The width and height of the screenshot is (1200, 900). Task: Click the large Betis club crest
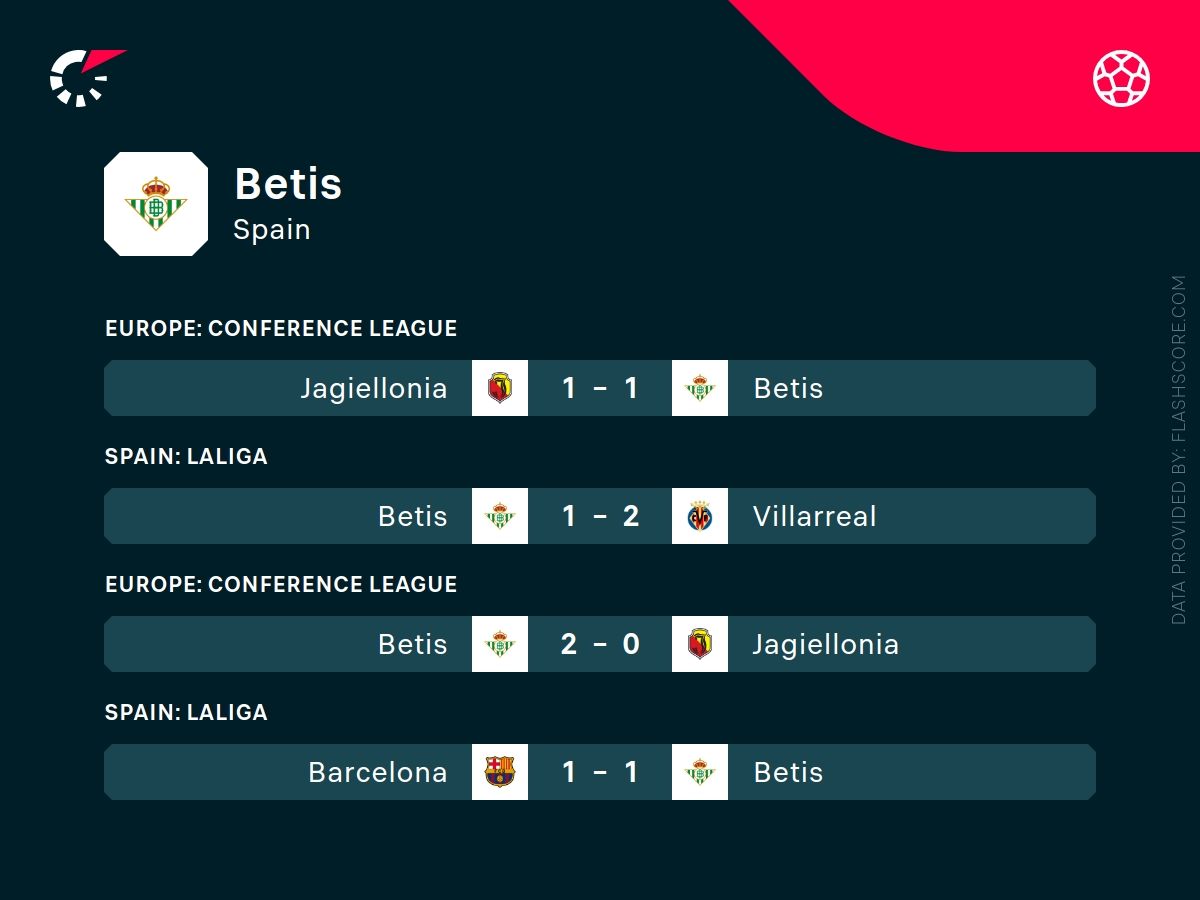click(156, 204)
